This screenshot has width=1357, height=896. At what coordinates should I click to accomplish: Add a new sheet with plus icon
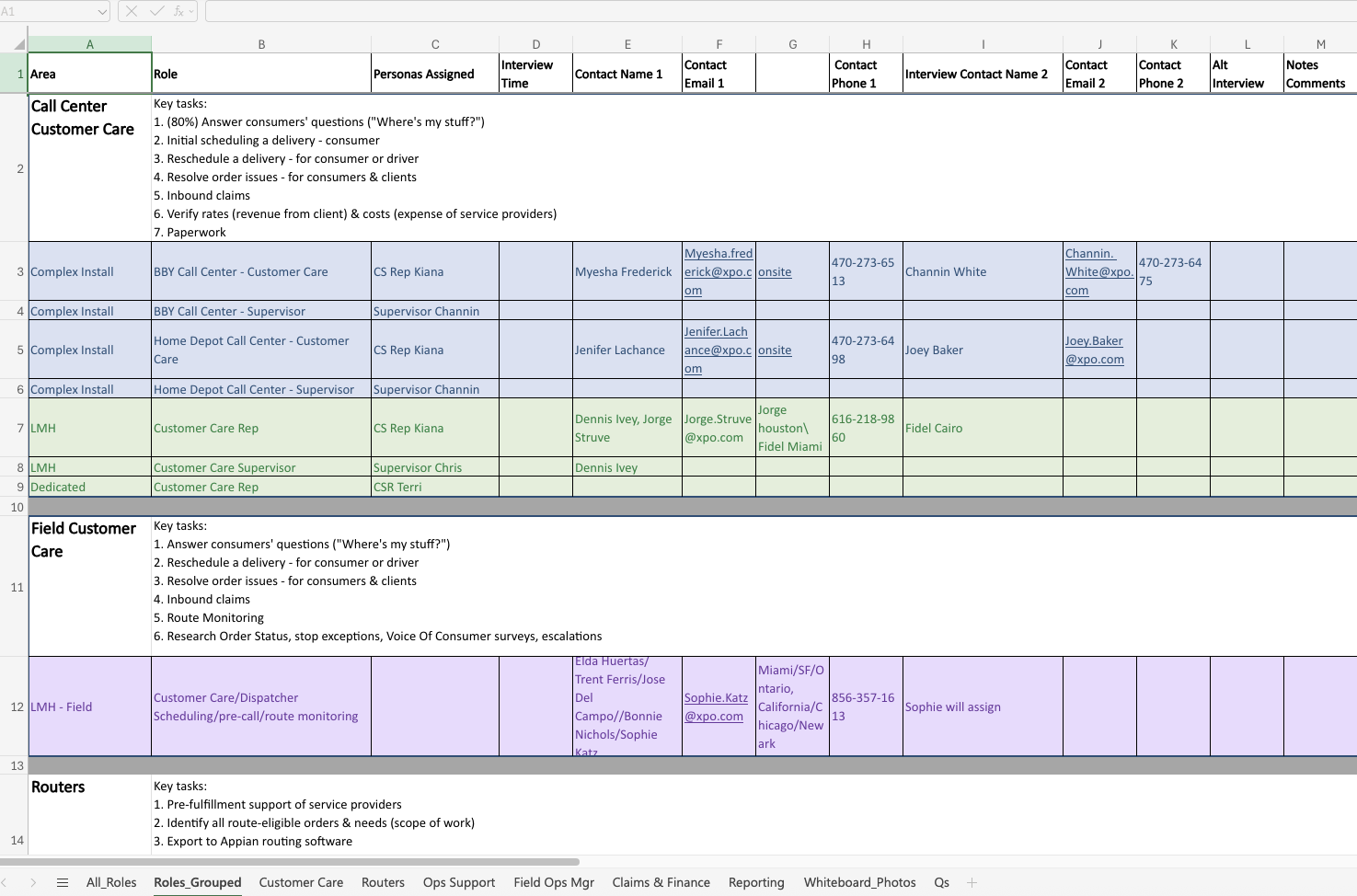coord(972,882)
